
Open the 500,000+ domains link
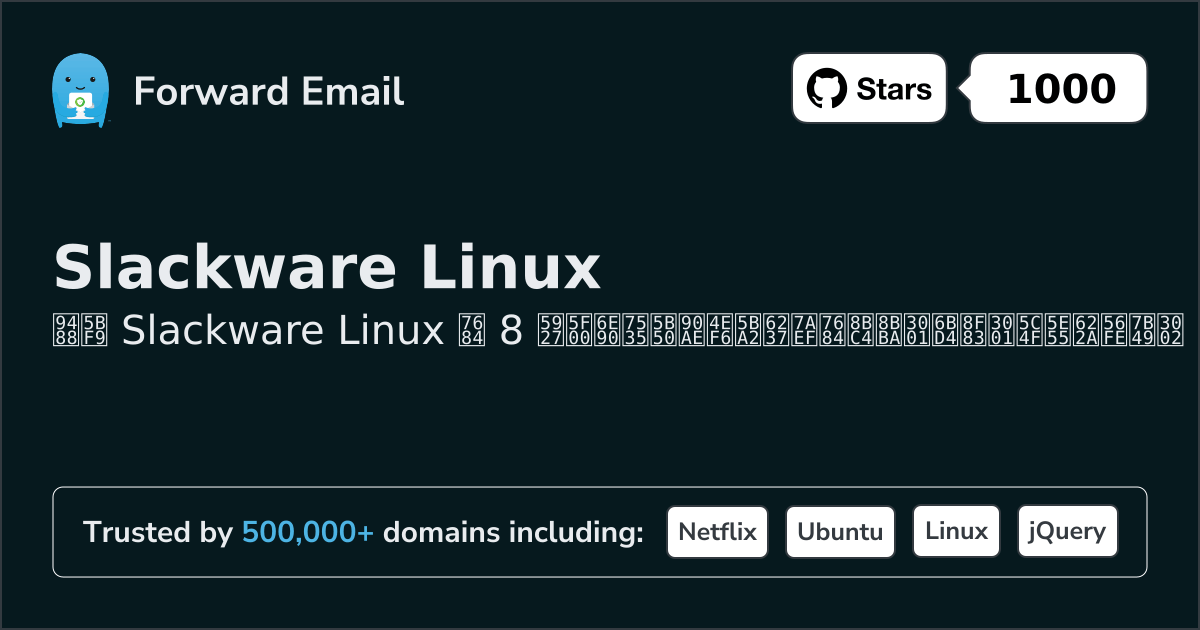tap(308, 532)
